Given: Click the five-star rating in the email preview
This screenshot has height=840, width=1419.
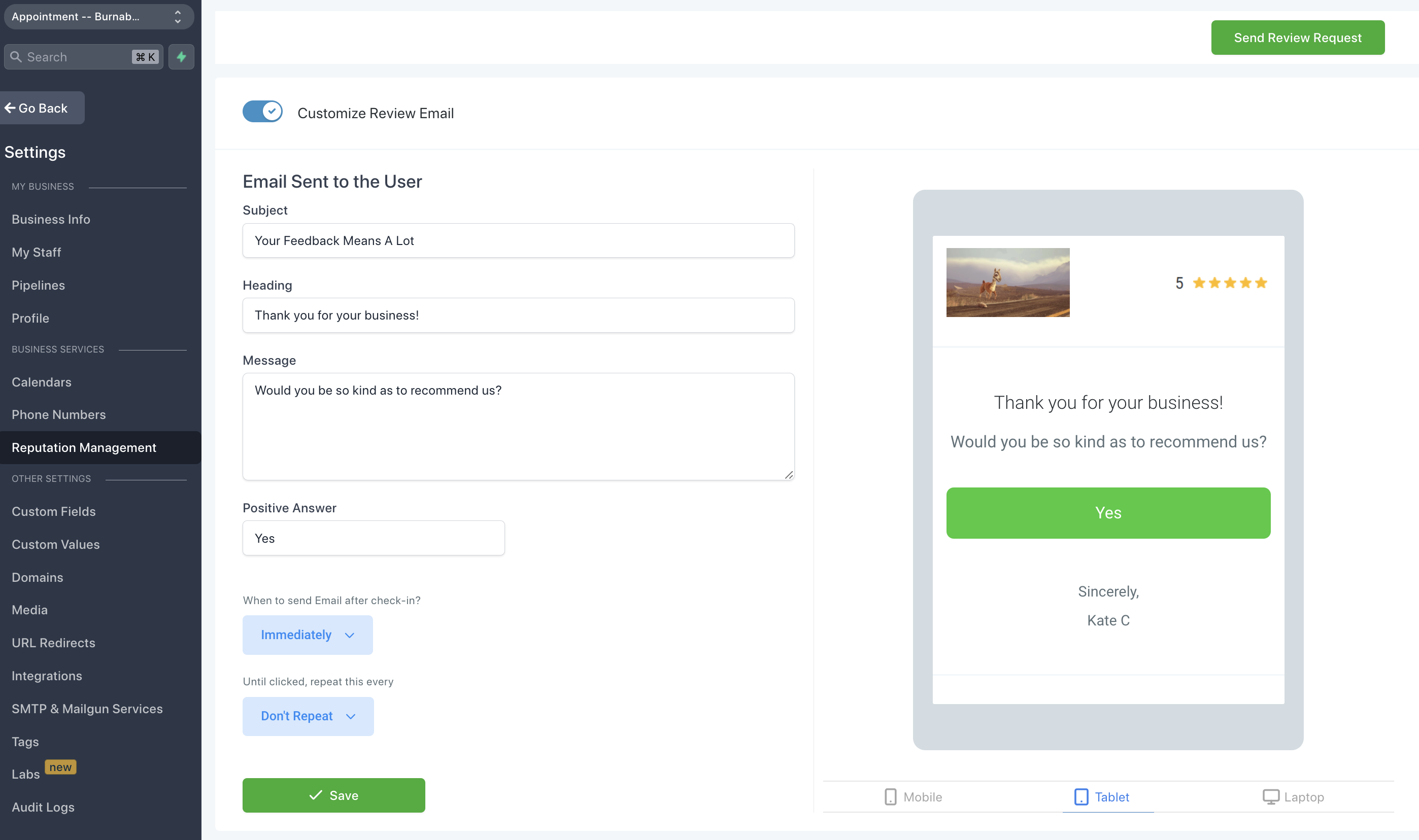Looking at the screenshot, I should pyautogui.click(x=1229, y=283).
